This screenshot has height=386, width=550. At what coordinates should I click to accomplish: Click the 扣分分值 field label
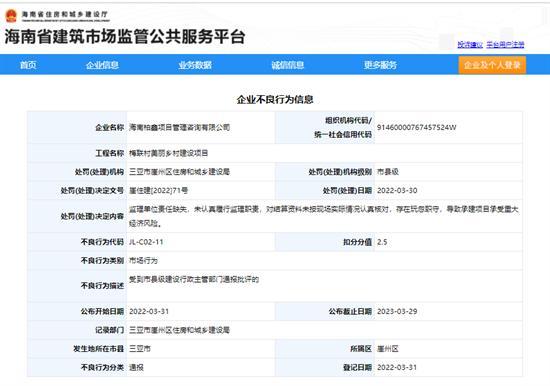tap(357, 242)
